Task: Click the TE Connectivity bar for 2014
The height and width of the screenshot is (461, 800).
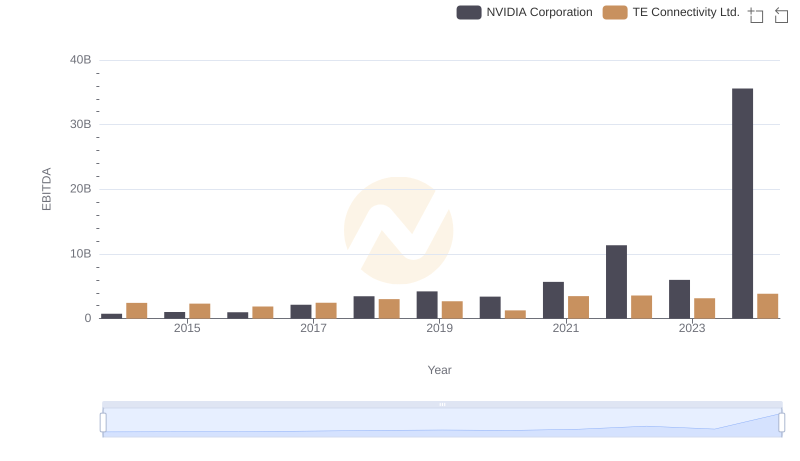Action: point(137,311)
